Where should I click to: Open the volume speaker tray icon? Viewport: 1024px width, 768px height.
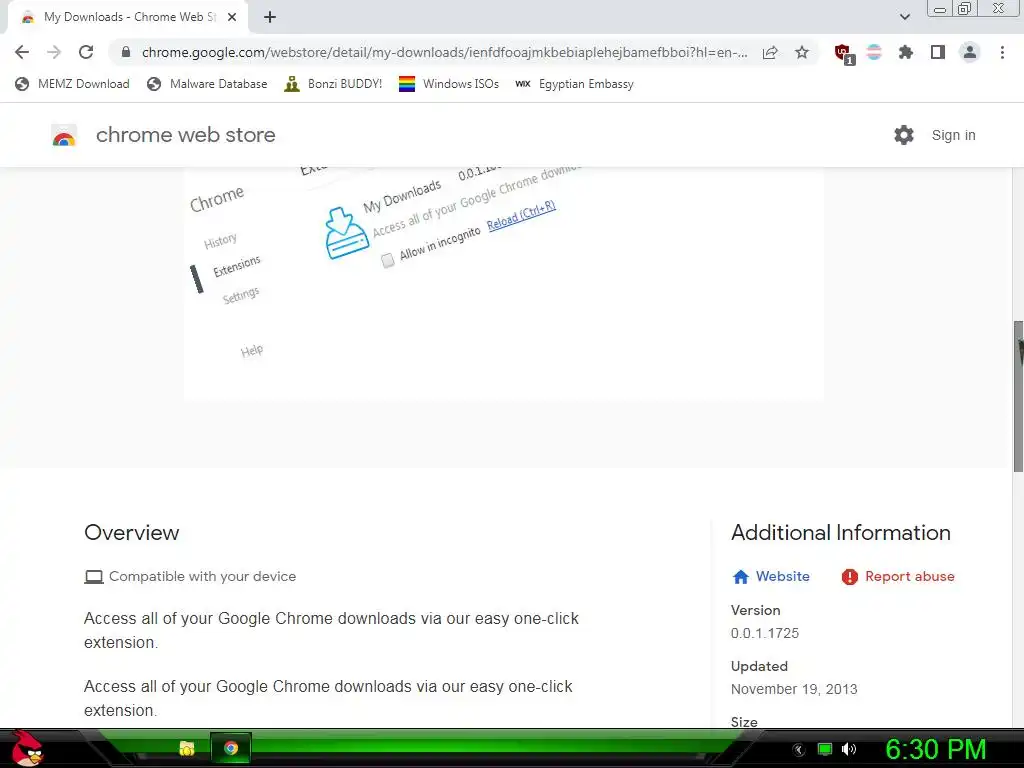(848, 749)
